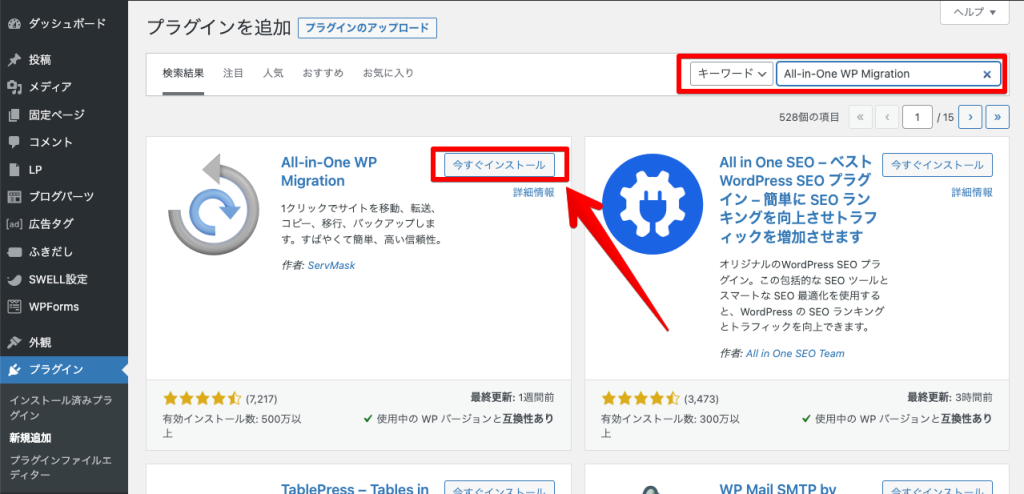This screenshot has width=1024, height=494.
Task: Click the 528個の項目 results count text
Action: [x=809, y=118]
